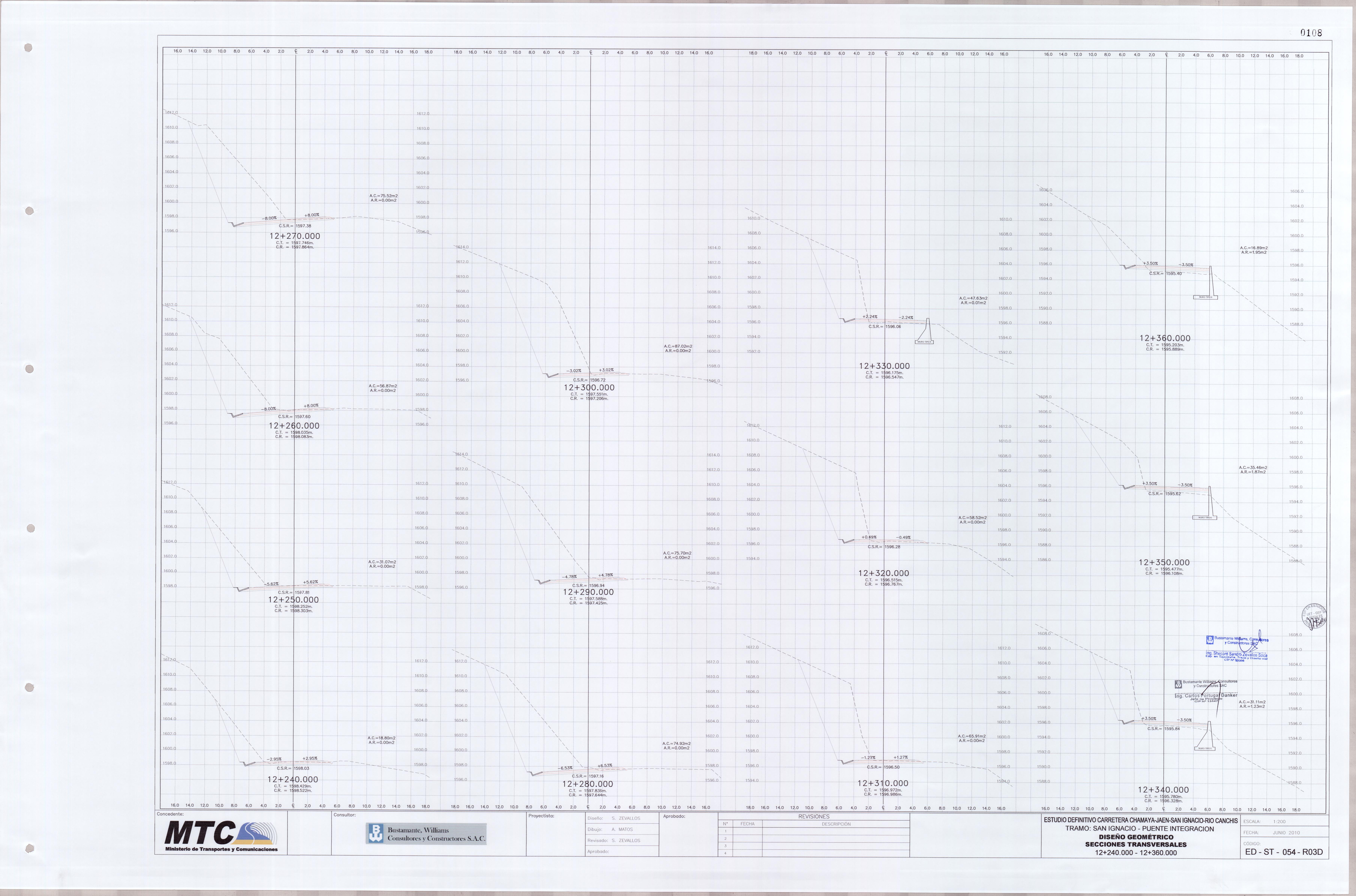The height and width of the screenshot is (896, 1356).
Task: Select section label 12+330.000
Action: (885, 366)
